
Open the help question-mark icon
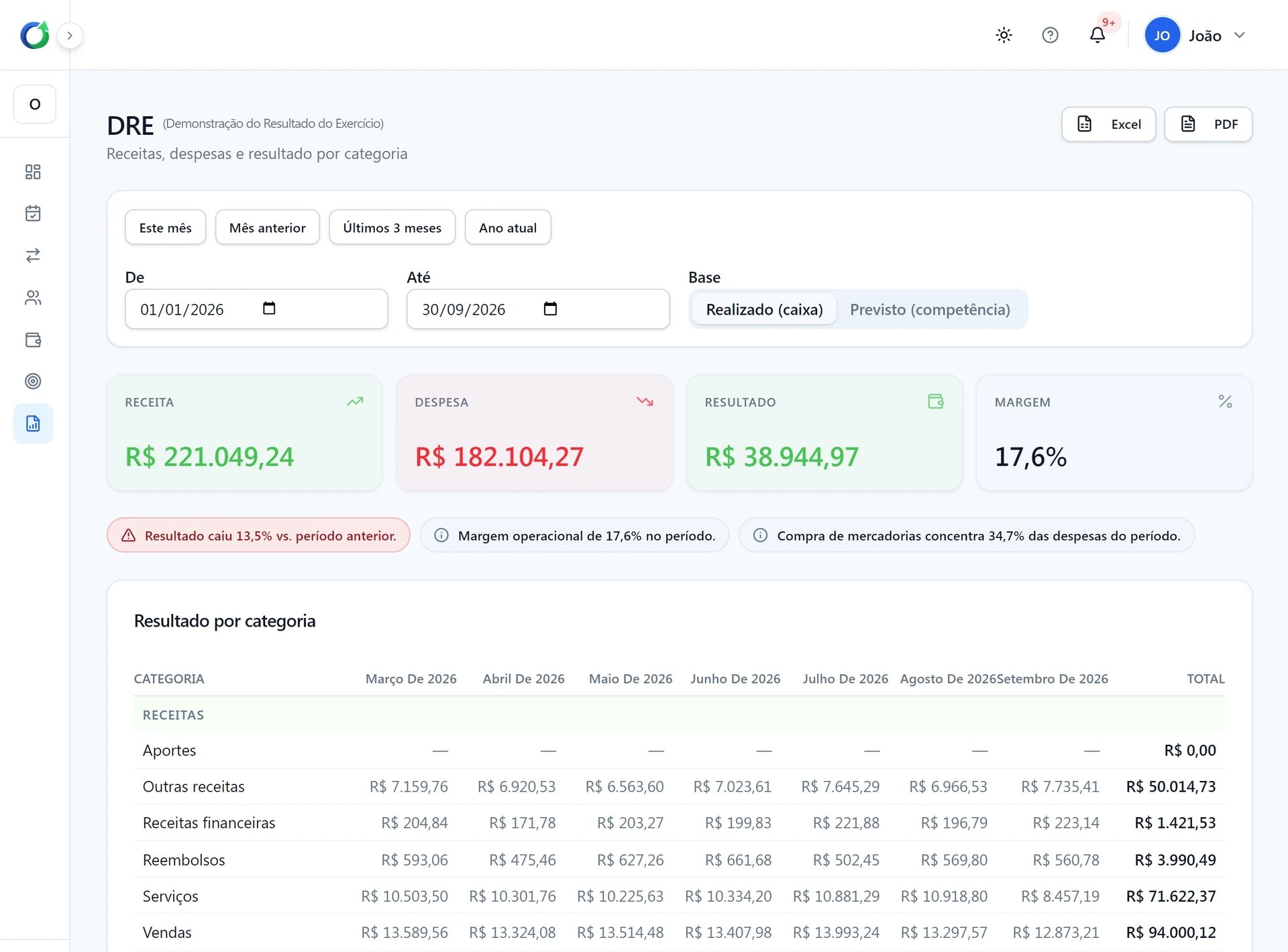(x=1050, y=35)
